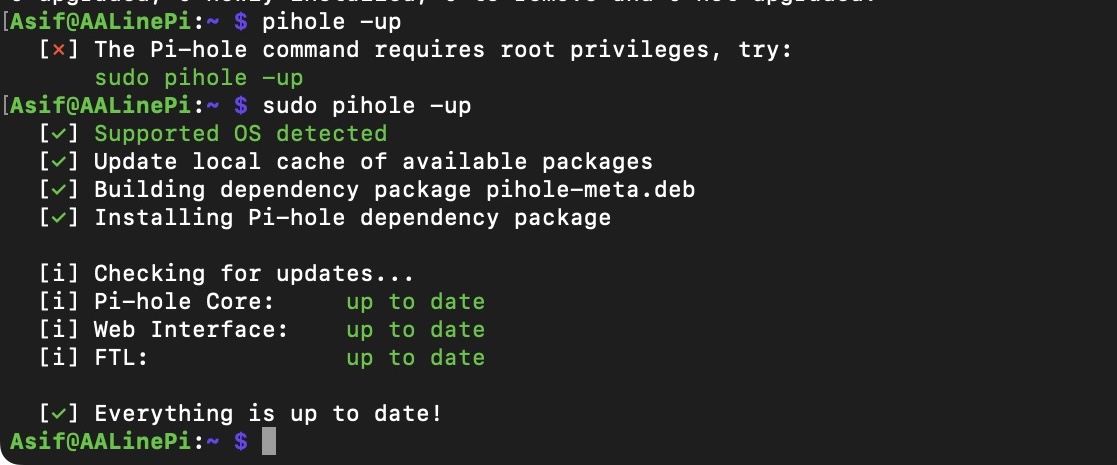The width and height of the screenshot is (1117, 465).
Task: Click info marker beside Checking for updates
Action: 59,274
